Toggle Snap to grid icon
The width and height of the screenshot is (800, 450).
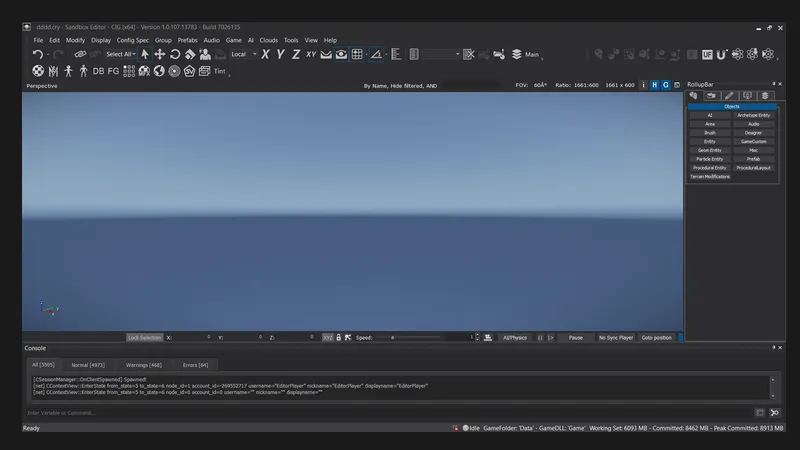[357, 54]
